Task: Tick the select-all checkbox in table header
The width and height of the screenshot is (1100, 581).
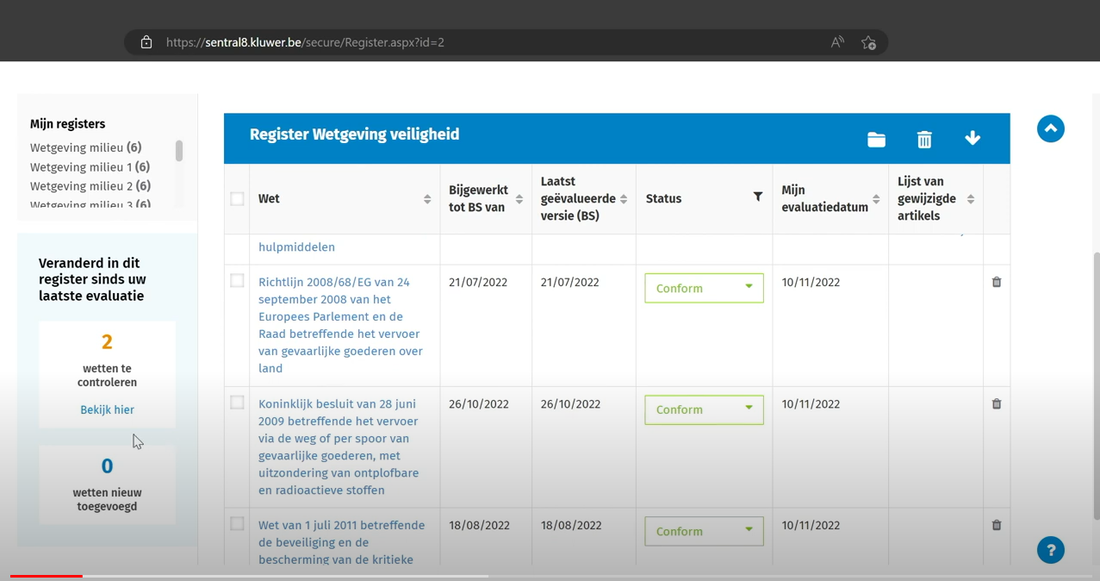Action: [237, 199]
